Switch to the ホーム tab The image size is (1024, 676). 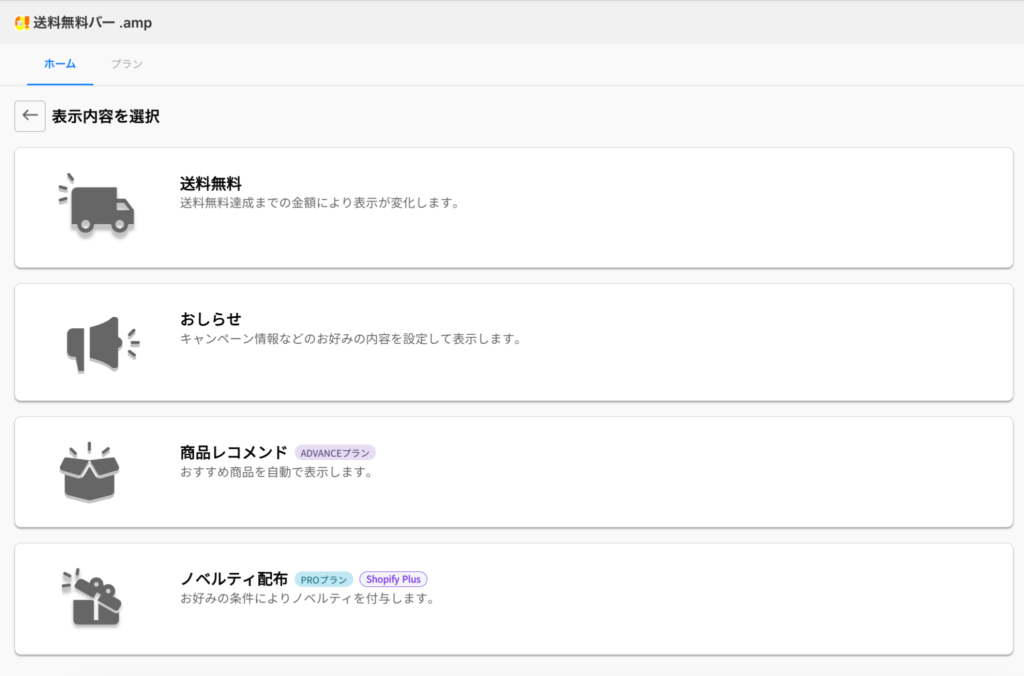(60, 64)
